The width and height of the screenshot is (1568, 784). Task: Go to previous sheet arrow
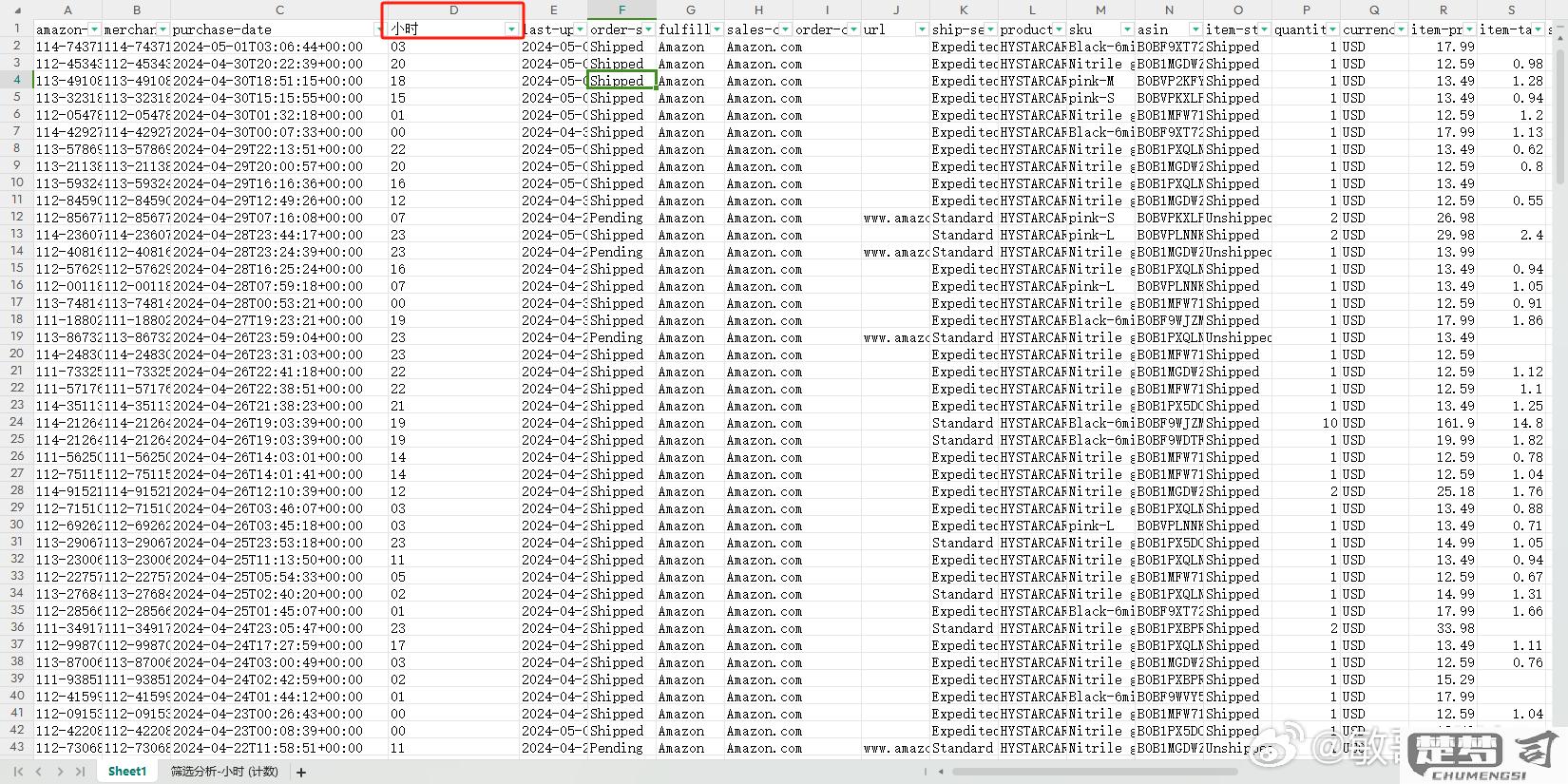(38, 772)
